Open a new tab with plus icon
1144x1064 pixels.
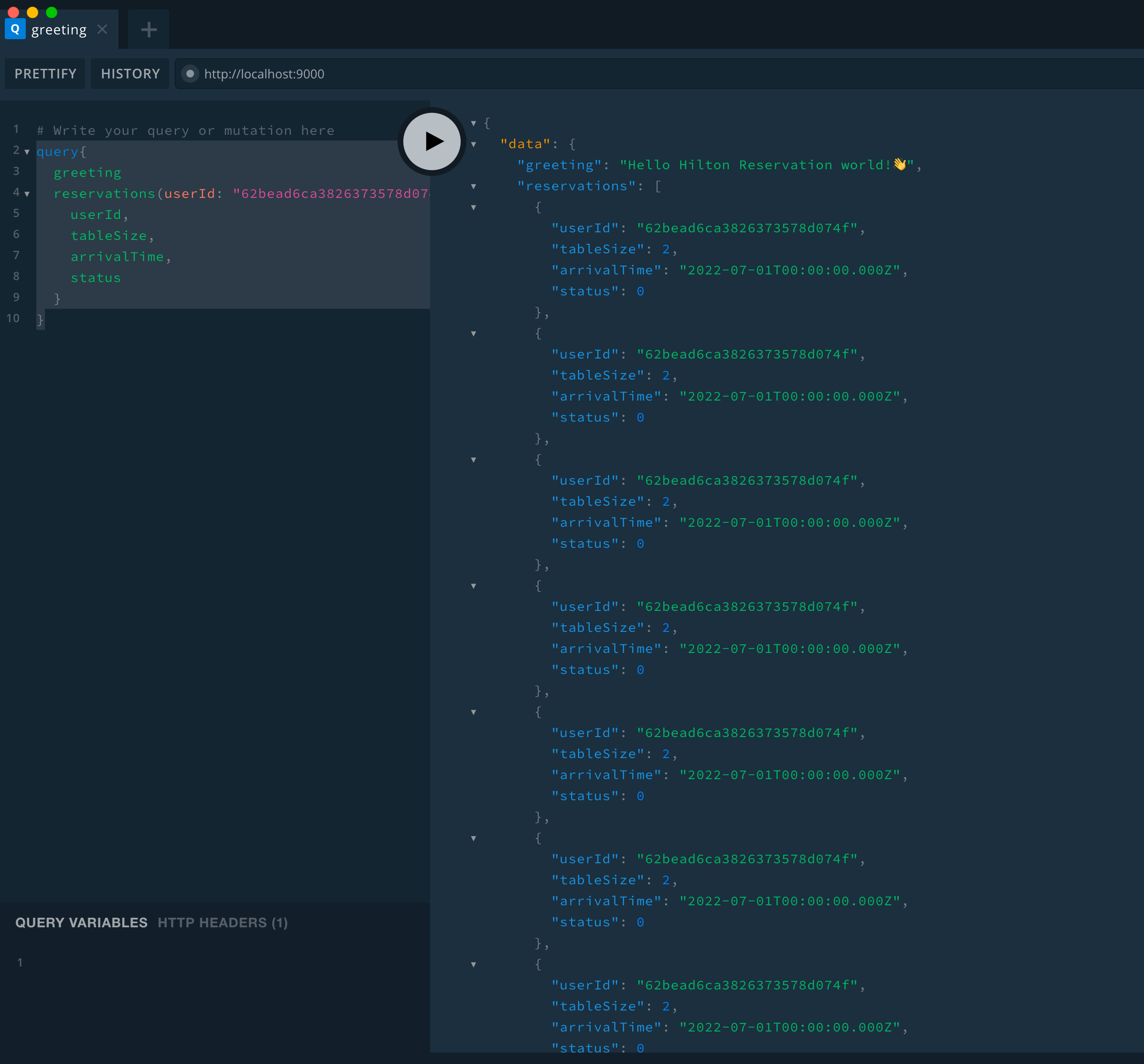[149, 29]
